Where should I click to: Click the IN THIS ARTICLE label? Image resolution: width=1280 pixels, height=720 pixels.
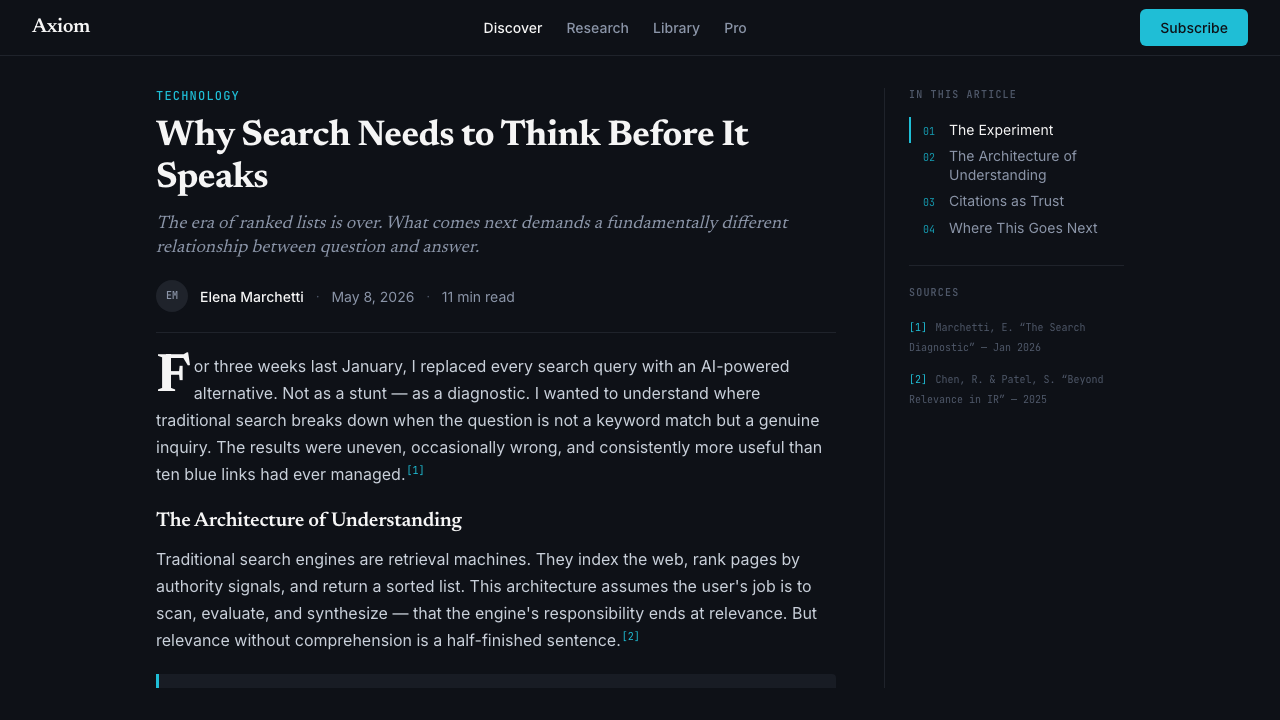click(963, 95)
